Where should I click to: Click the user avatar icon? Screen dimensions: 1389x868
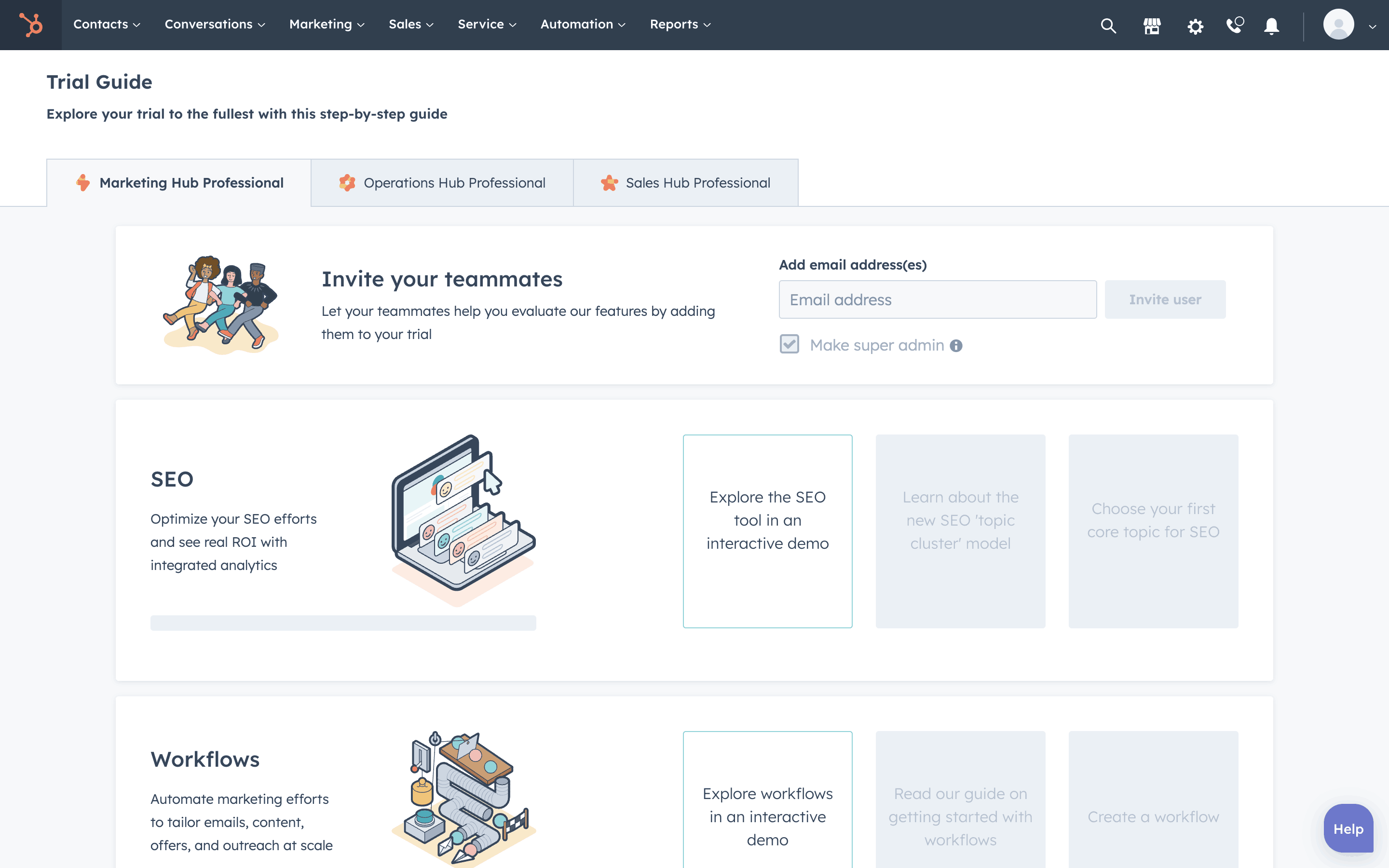point(1338,25)
